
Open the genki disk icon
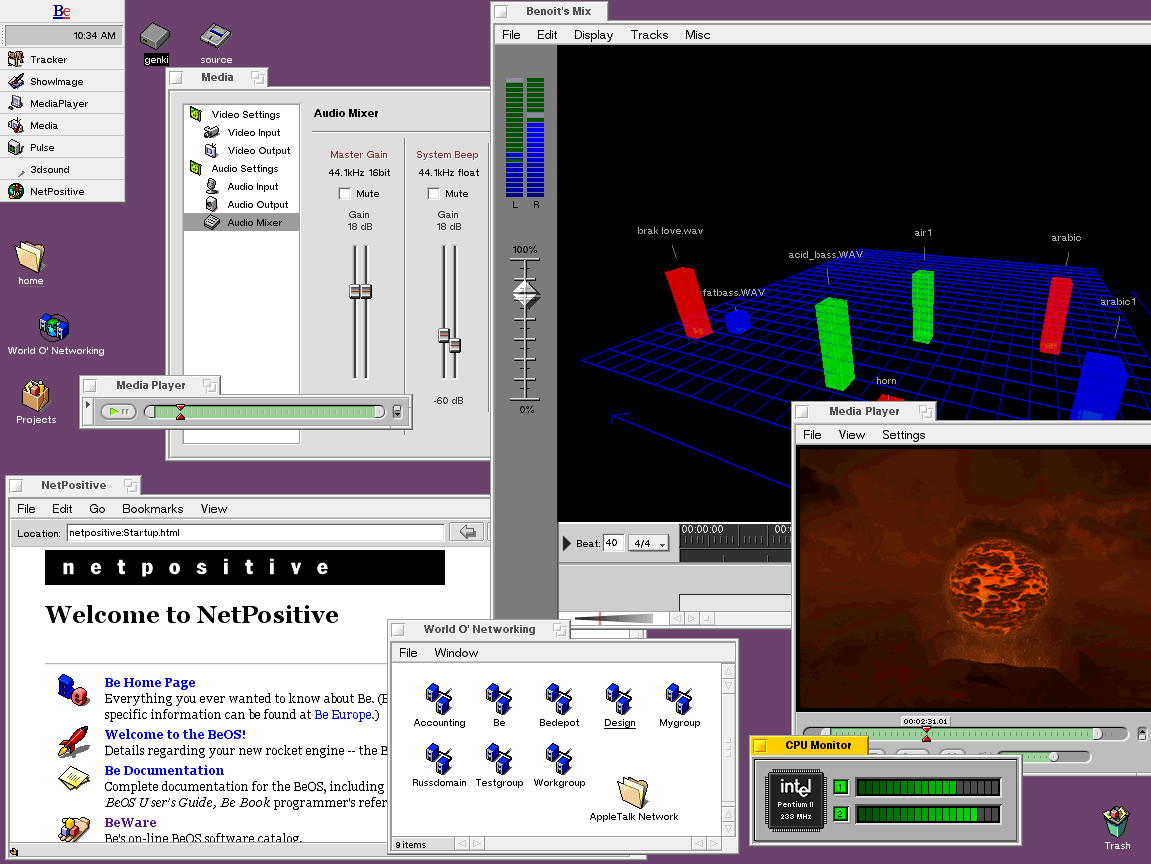[156, 38]
